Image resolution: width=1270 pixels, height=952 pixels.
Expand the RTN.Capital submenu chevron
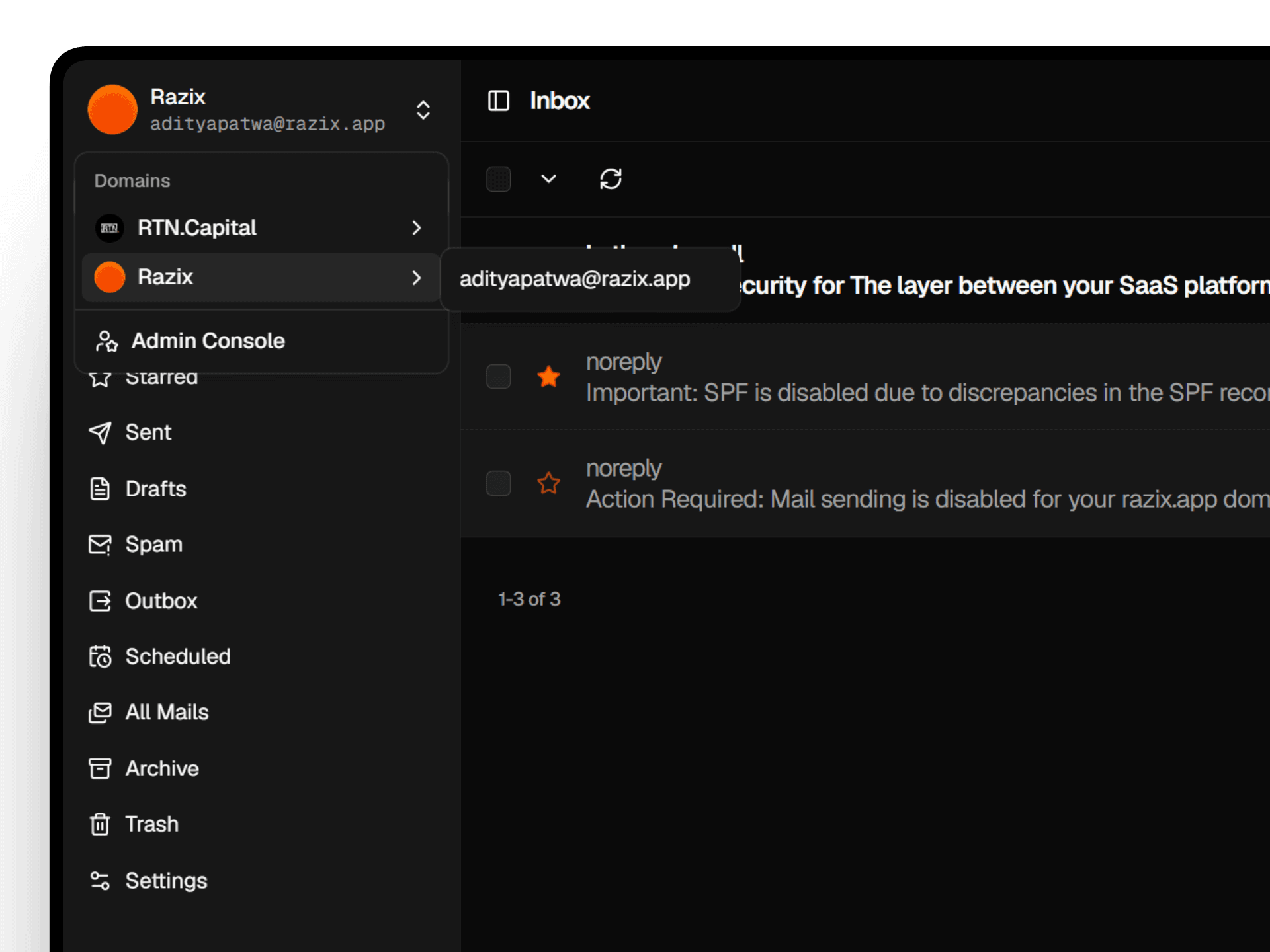coord(416,228)
